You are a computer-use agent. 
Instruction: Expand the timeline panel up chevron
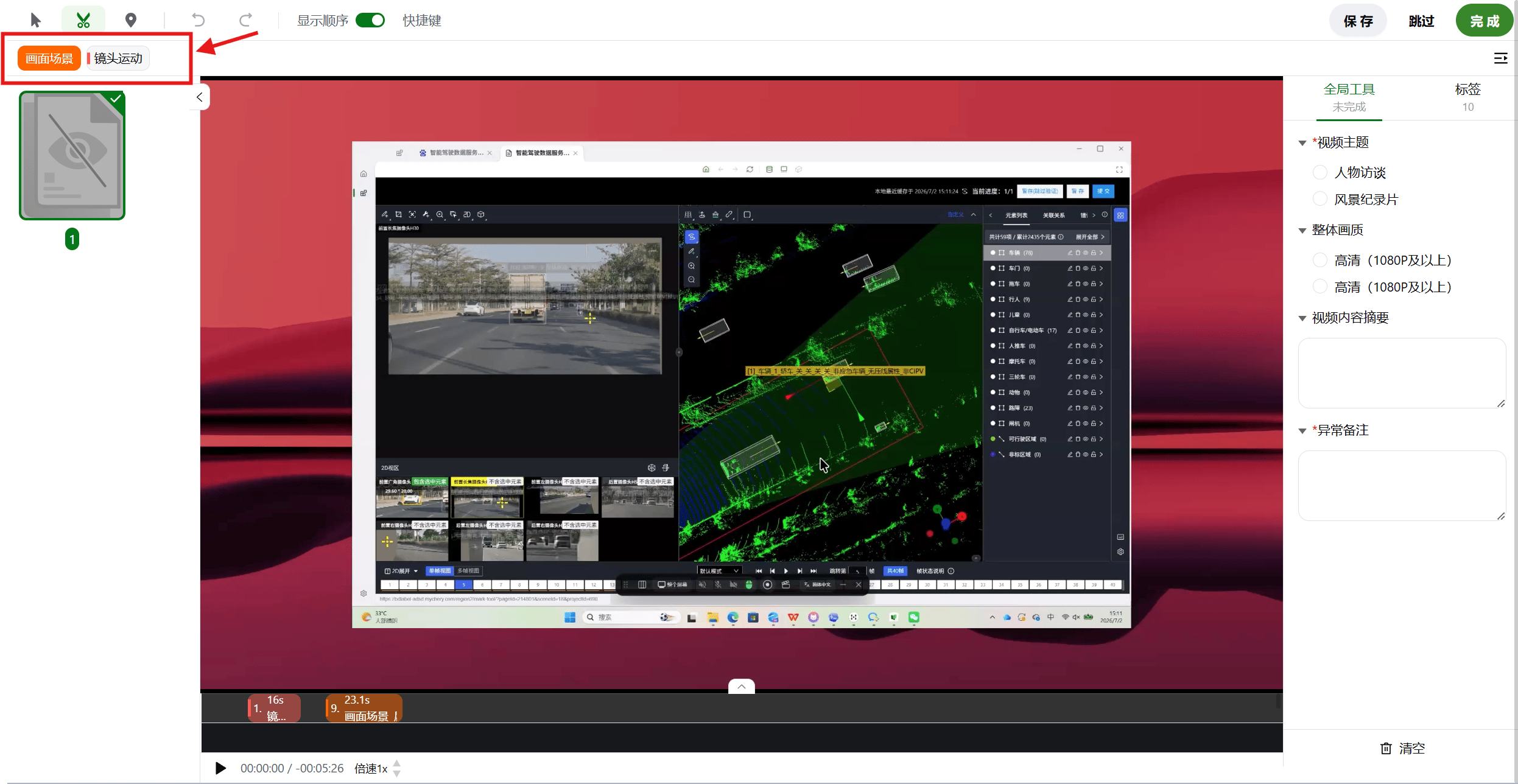point(741,686)
